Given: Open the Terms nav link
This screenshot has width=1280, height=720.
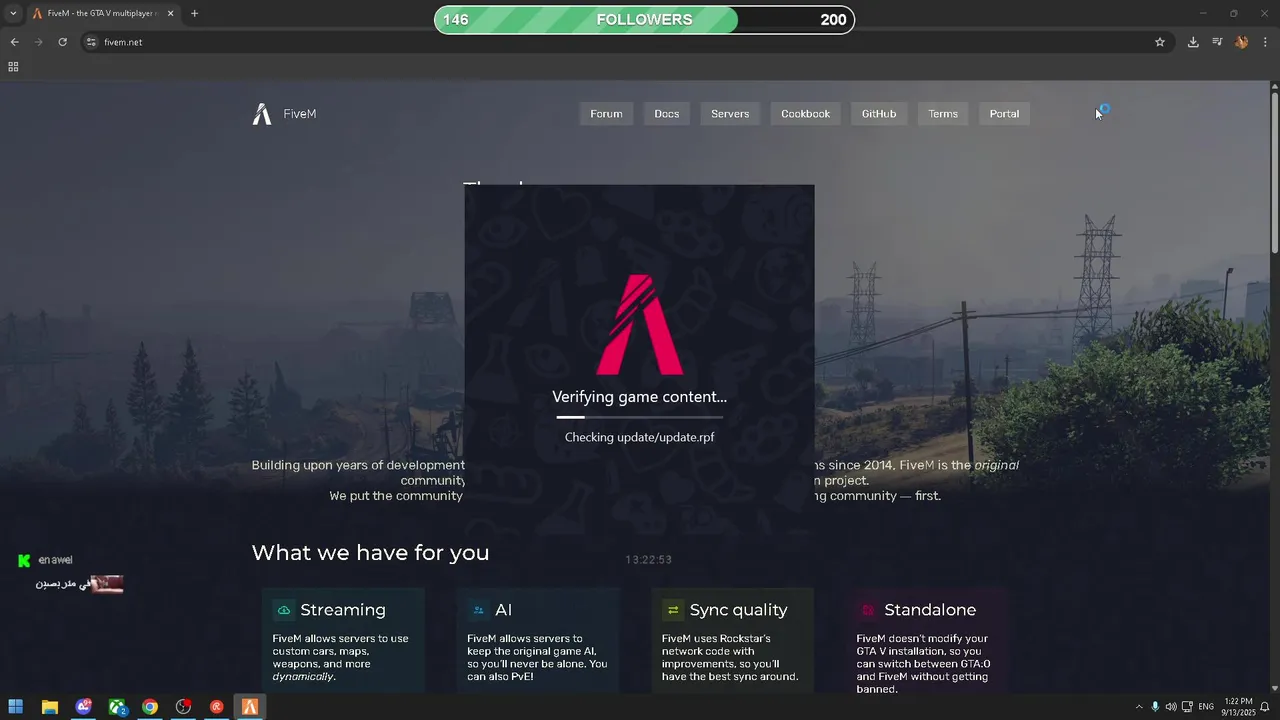Looking at the screenshot, I should point(943,114).
